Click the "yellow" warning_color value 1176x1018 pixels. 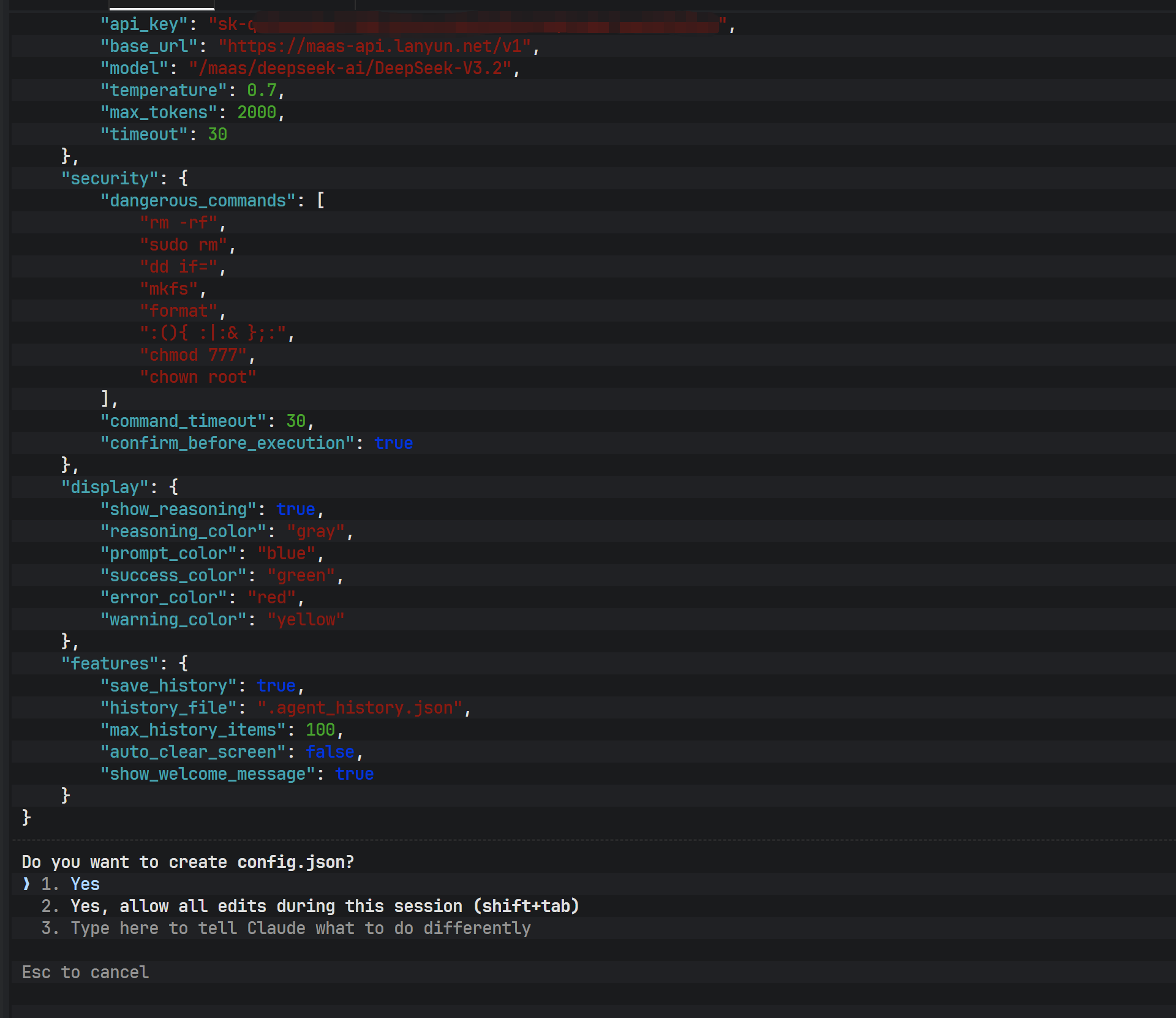306,620
